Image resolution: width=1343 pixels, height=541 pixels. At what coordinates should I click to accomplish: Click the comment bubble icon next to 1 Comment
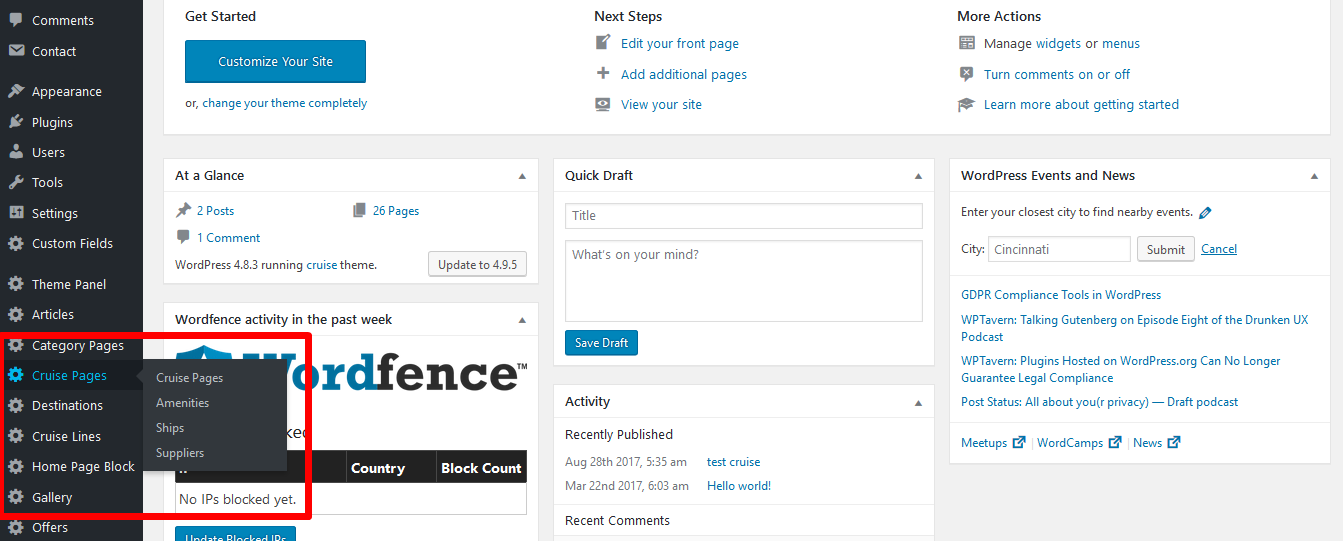click(183, 237)
